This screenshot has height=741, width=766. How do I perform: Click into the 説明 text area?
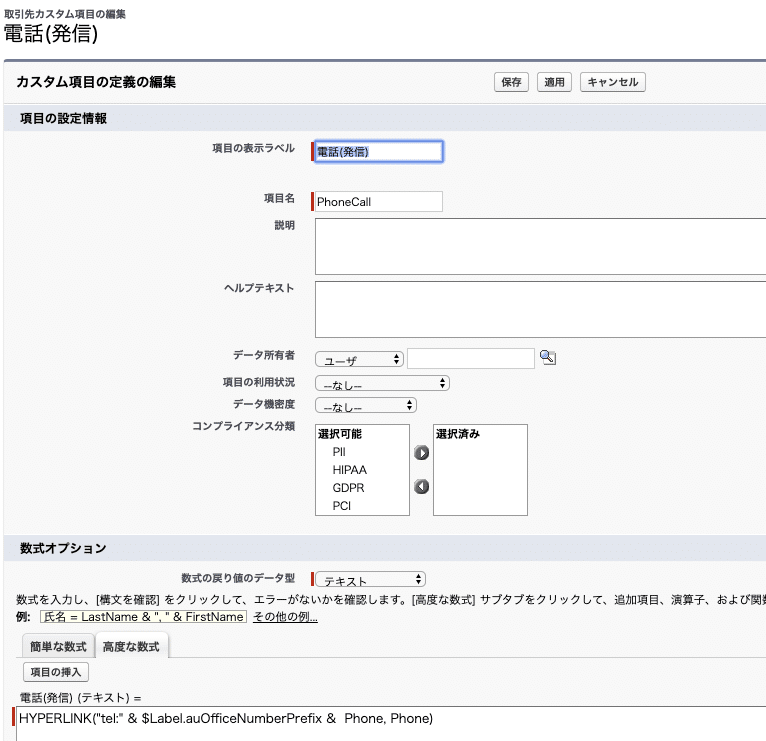(540, 247)
